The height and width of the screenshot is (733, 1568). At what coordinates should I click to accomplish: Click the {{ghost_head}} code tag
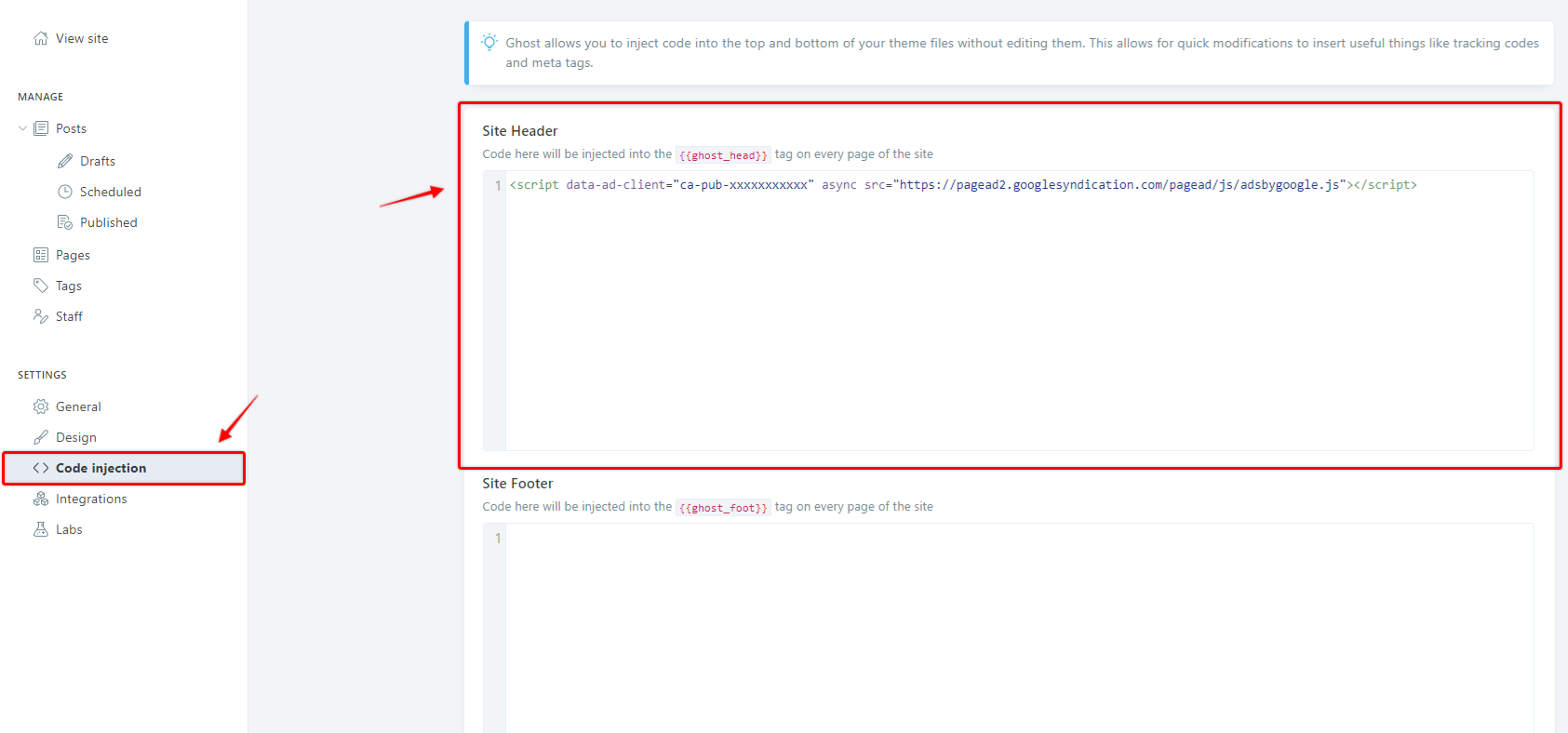click(723, 155)
